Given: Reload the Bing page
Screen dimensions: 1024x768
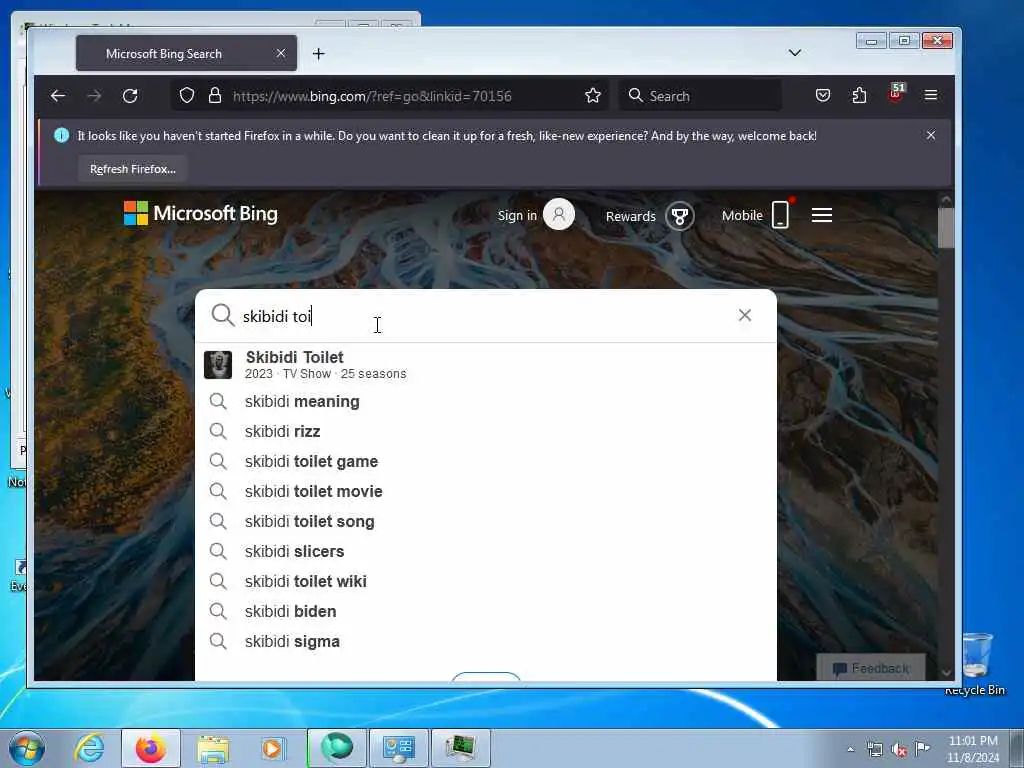Looking at the screenshot, I should pyautogui.click(x=130, y=96).
